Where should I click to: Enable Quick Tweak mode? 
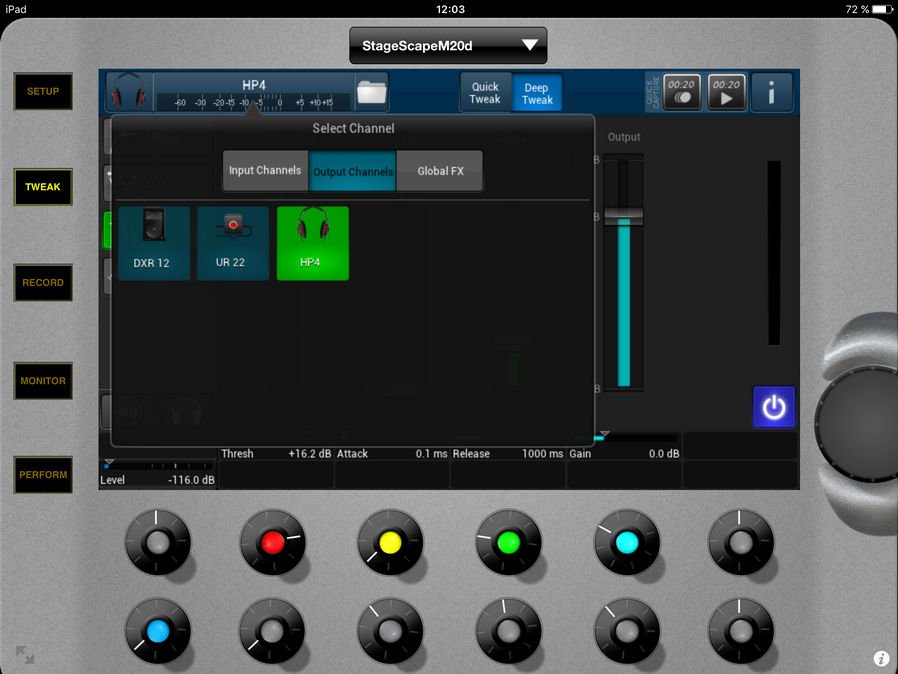click(485, 93)
